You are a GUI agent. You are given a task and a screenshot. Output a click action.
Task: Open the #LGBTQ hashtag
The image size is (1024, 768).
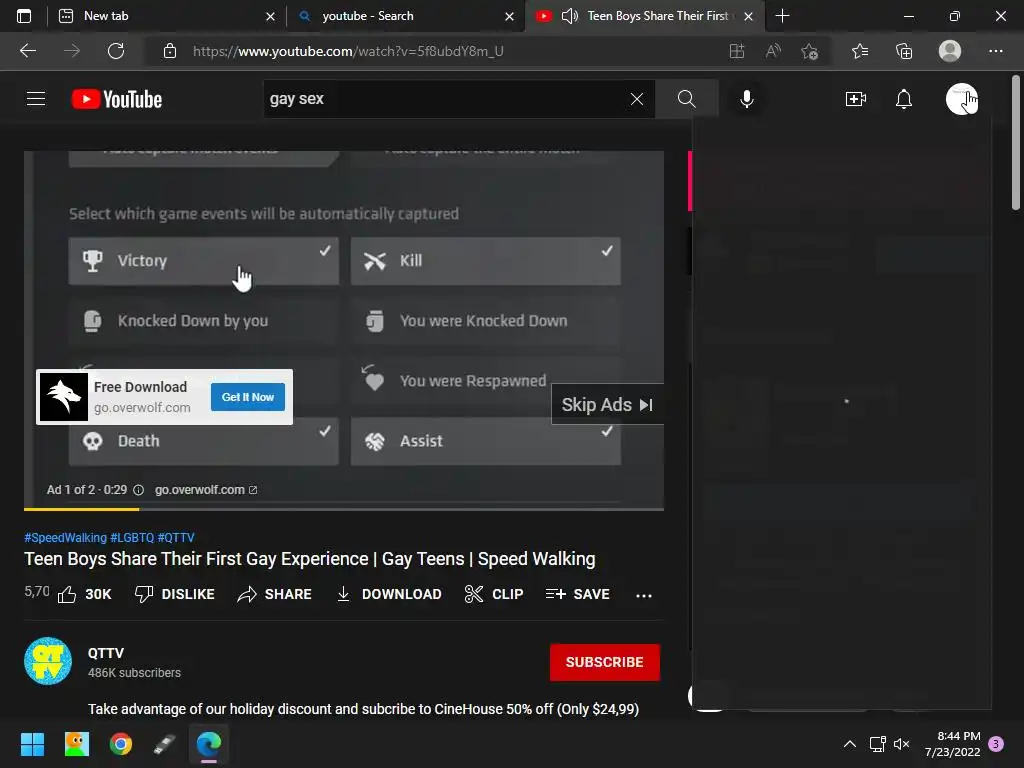tap(132, 537)
